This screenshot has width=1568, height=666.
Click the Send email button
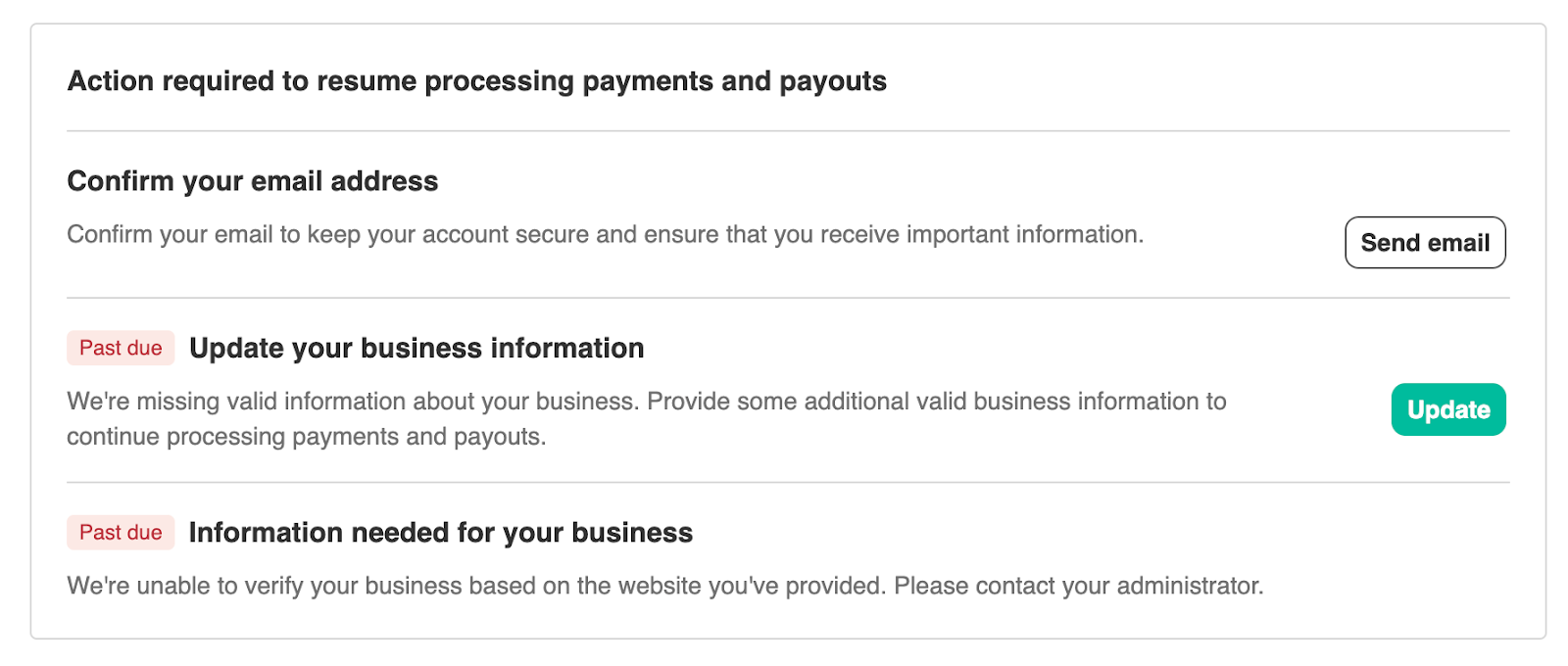1425,243
